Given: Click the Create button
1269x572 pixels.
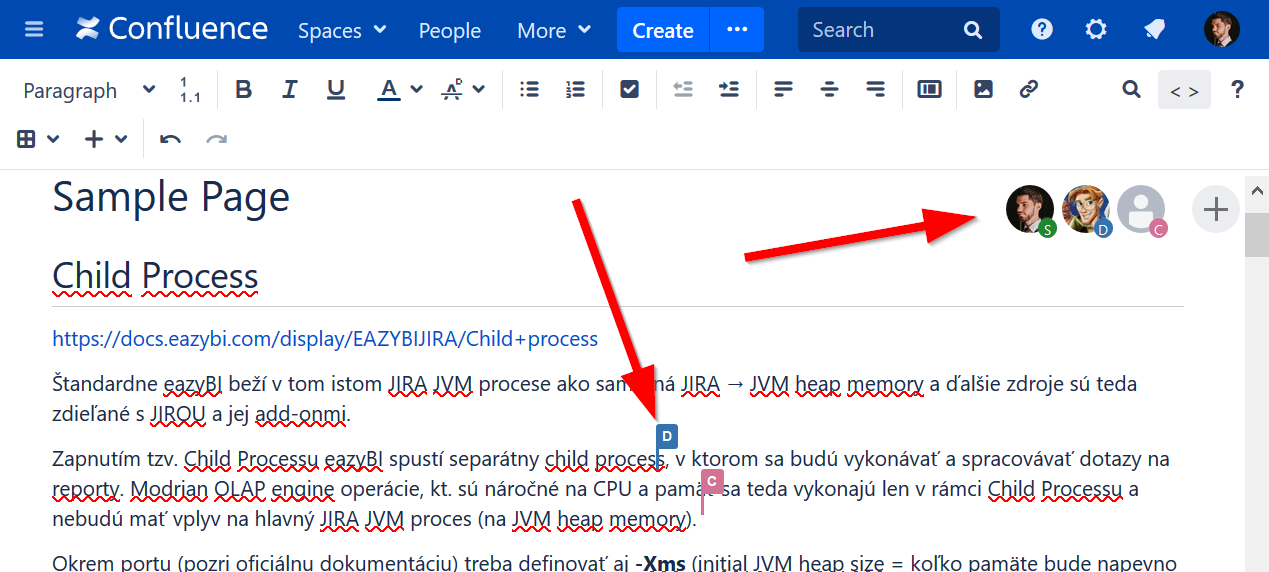Looking at the screenshot, I should [x=663, y=30].
